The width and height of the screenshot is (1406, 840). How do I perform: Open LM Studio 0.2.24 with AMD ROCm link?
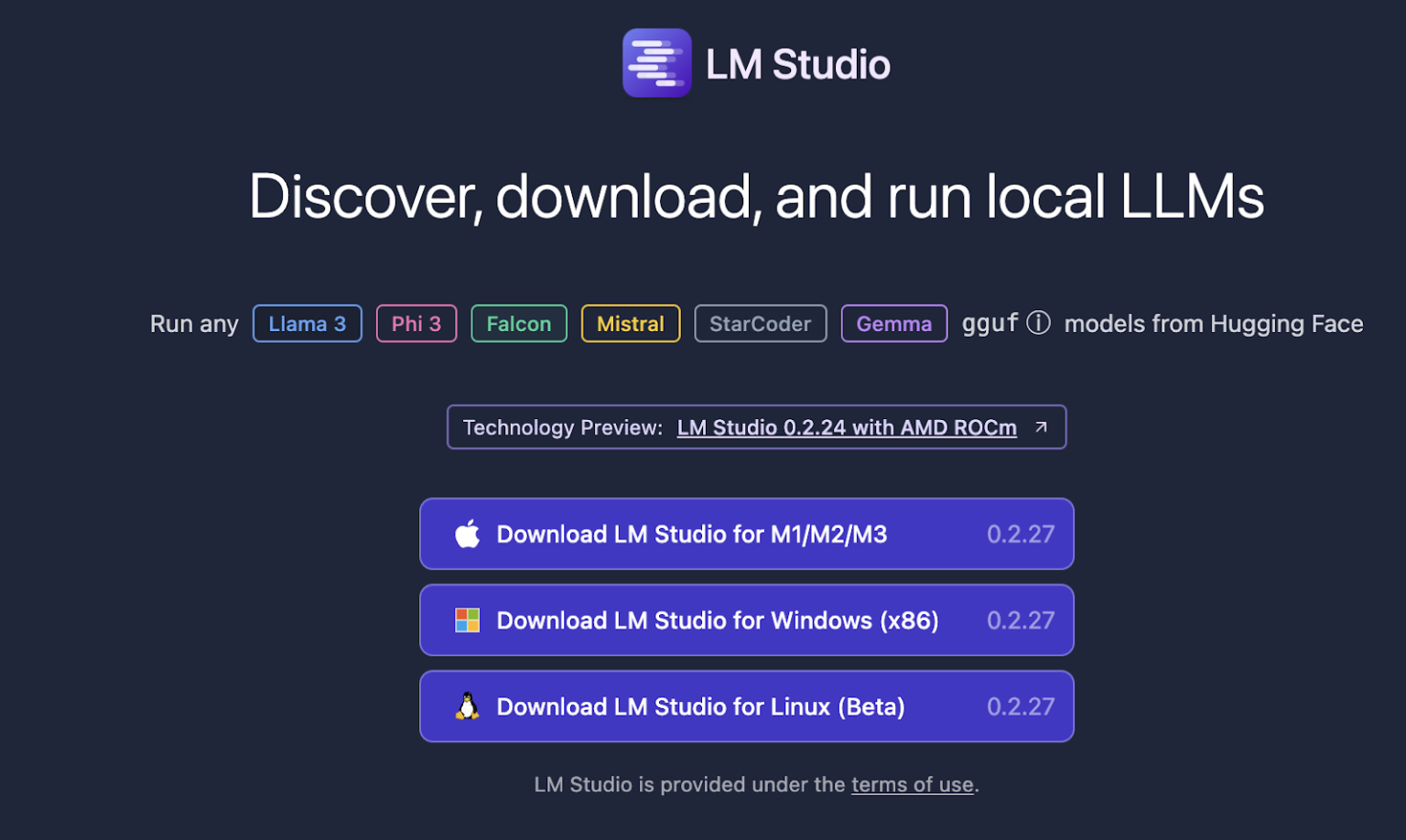click(x=847, y=426)
